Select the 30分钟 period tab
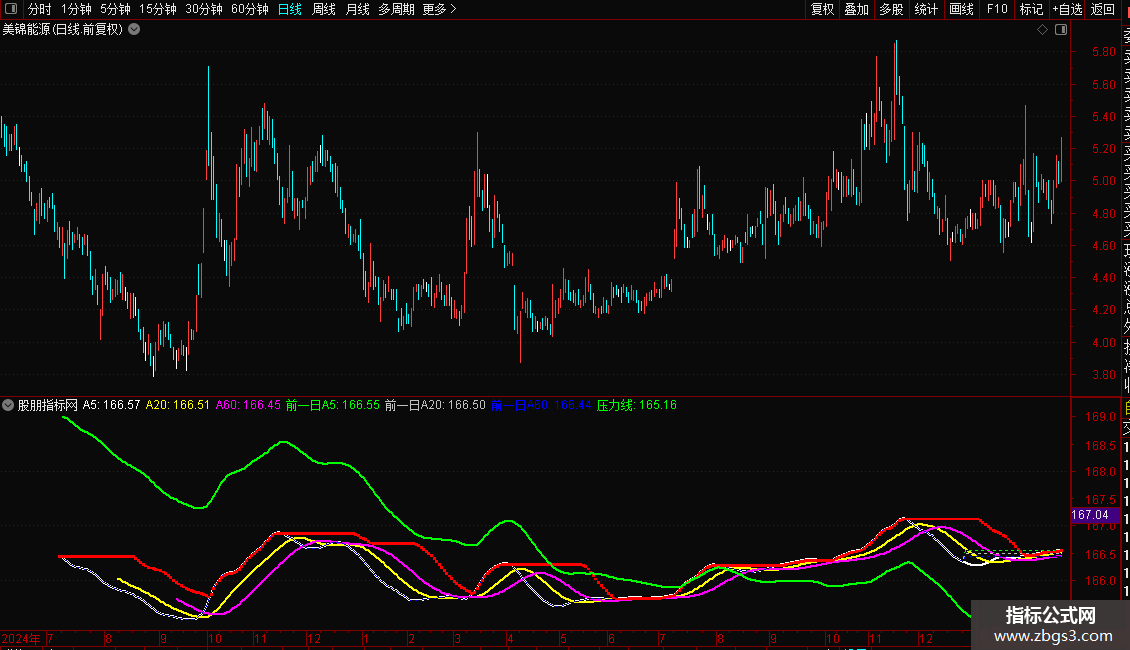 (x=204, y=9)
